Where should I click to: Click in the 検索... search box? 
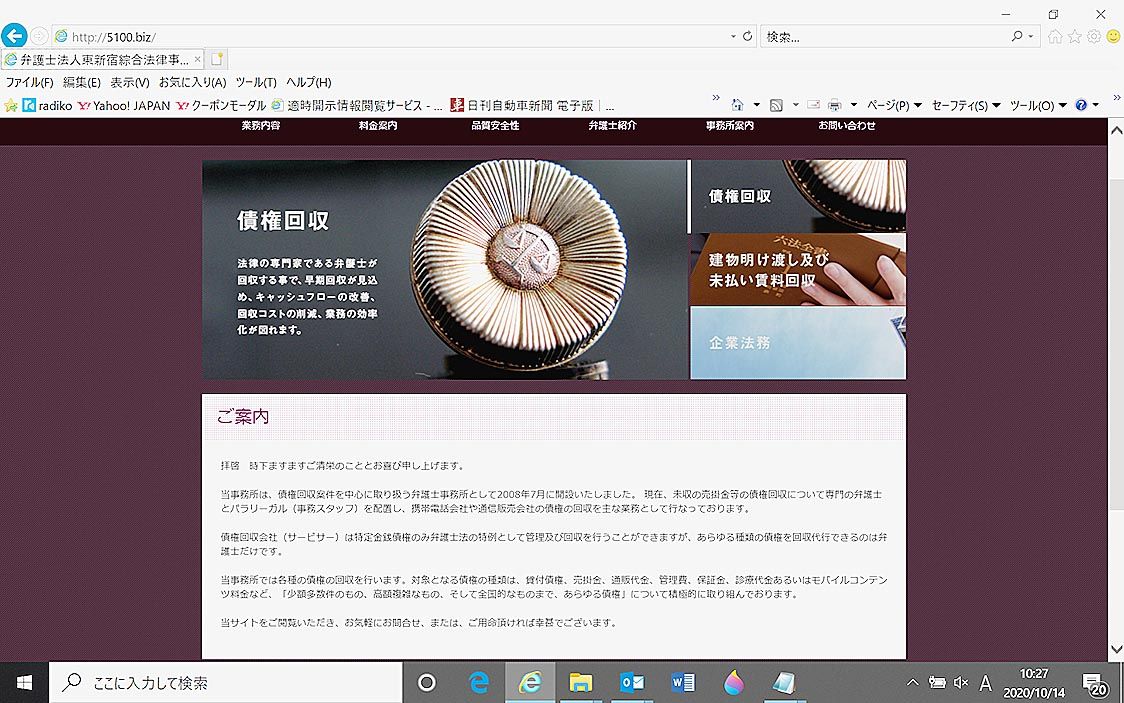click(x=885, y=36)
